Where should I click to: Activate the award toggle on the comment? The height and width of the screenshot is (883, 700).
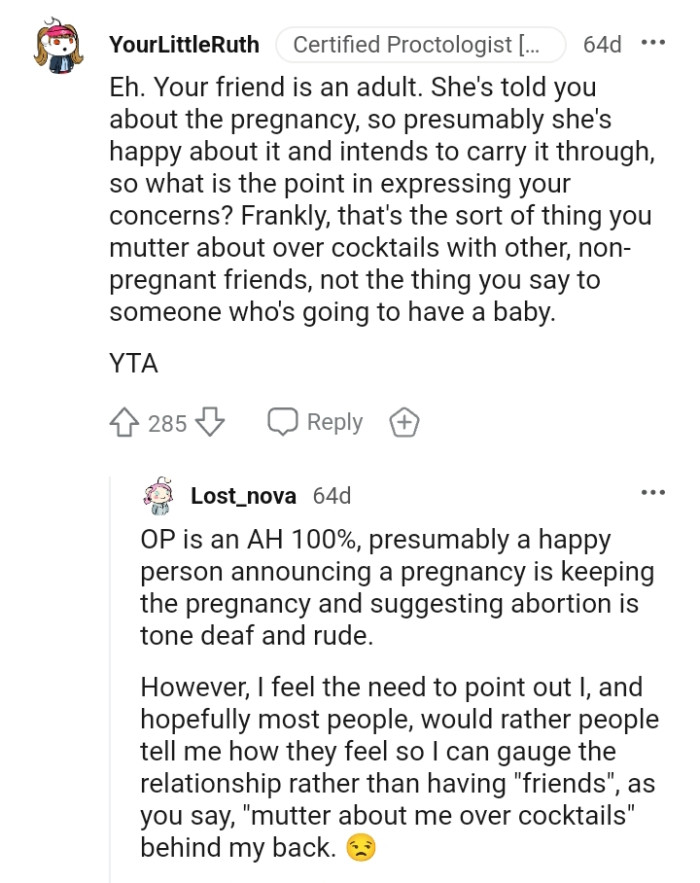404,422
